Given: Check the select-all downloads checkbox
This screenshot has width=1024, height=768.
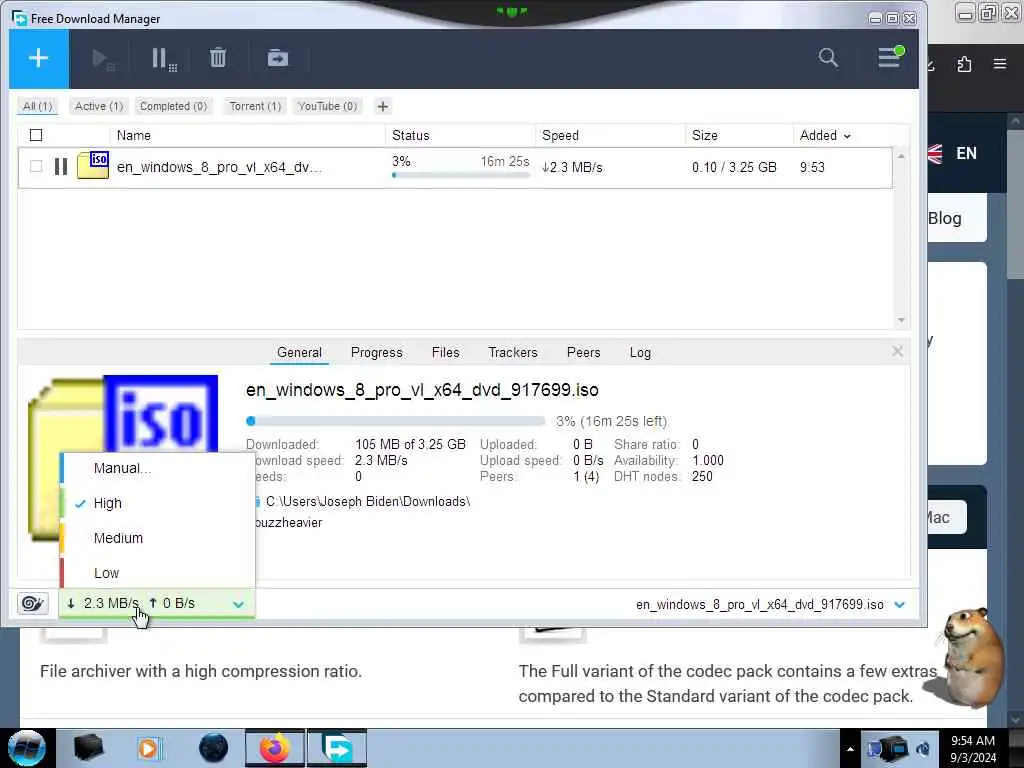Looking at the screenshot, I should tap(36, 135).
